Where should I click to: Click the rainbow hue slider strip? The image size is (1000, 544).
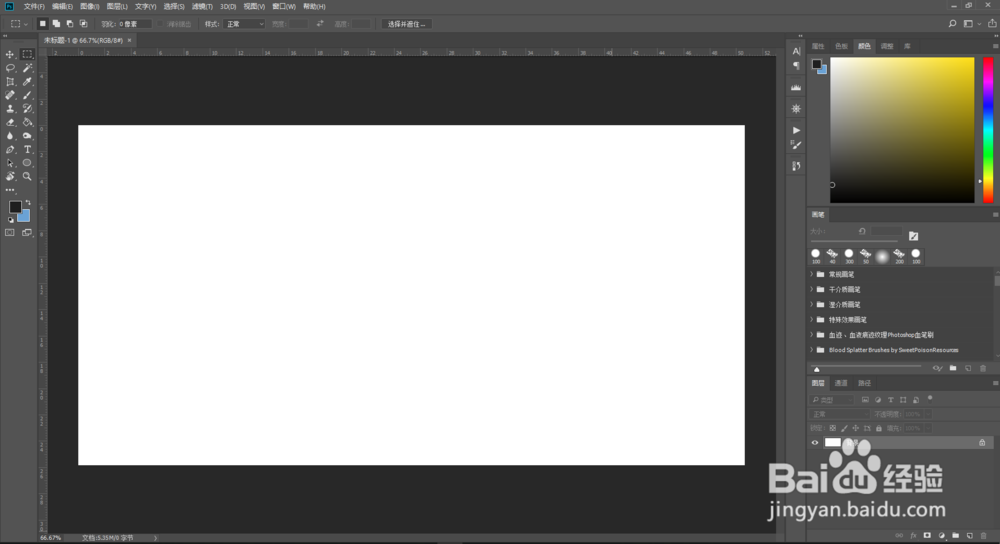click(988, 130)
